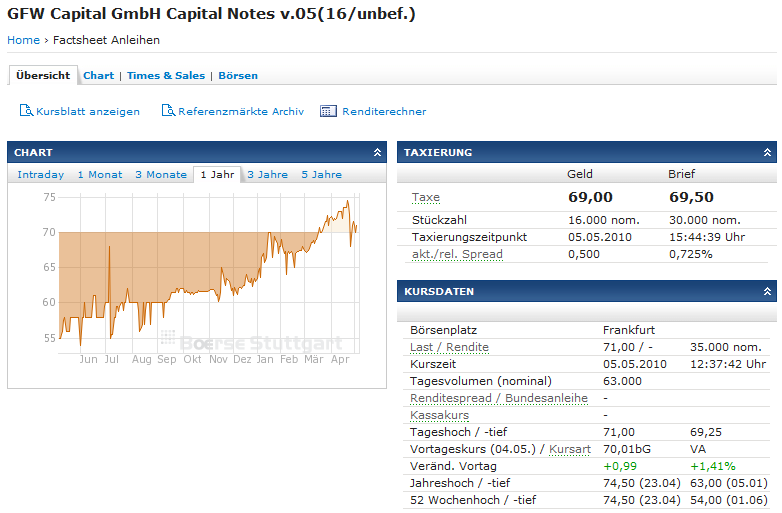The image size is (782, 513).
Task: Switch to the Chart tab
Action: tap(98, 76)
